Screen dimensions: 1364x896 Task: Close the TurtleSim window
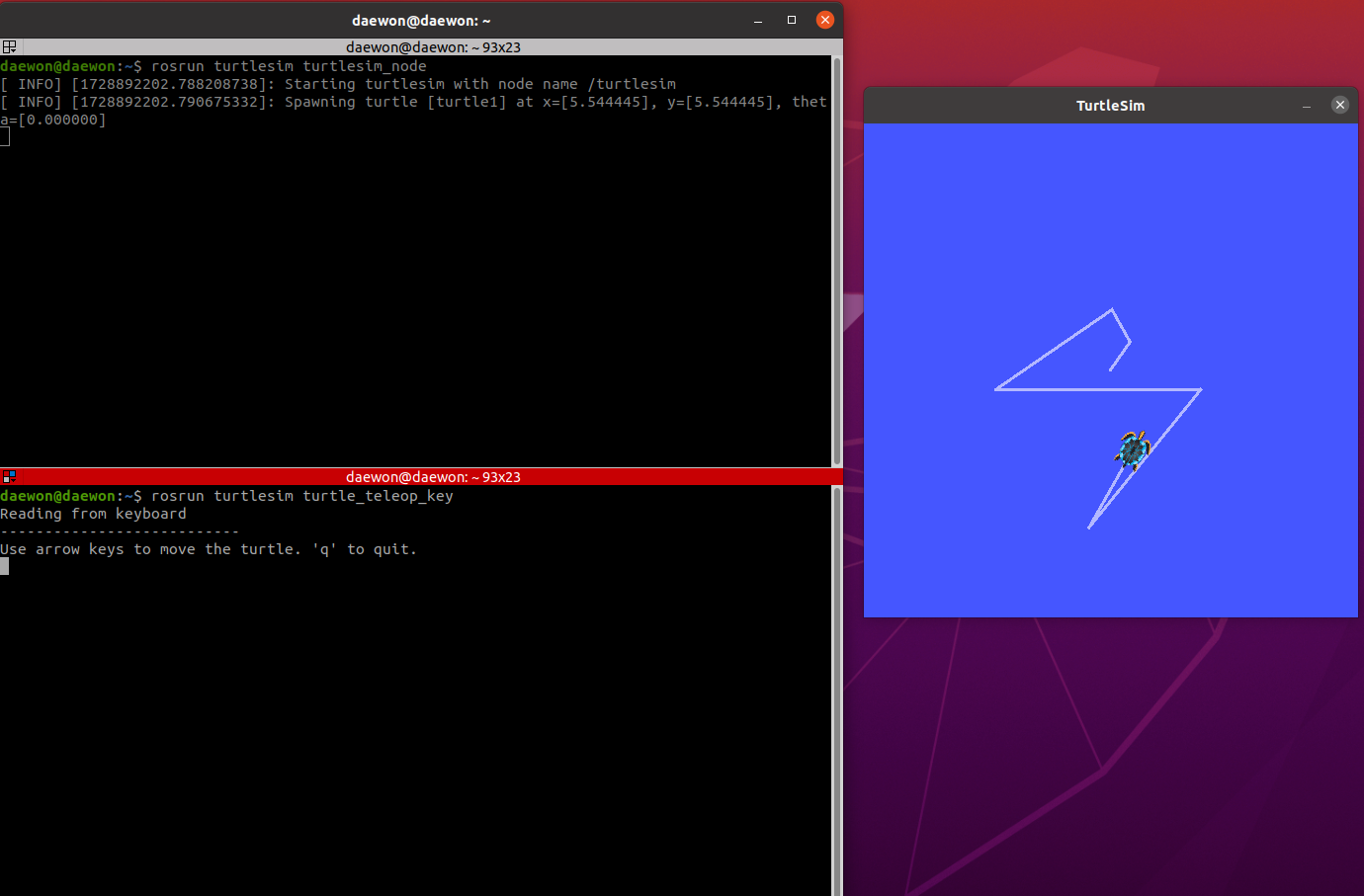point(1340,105)
